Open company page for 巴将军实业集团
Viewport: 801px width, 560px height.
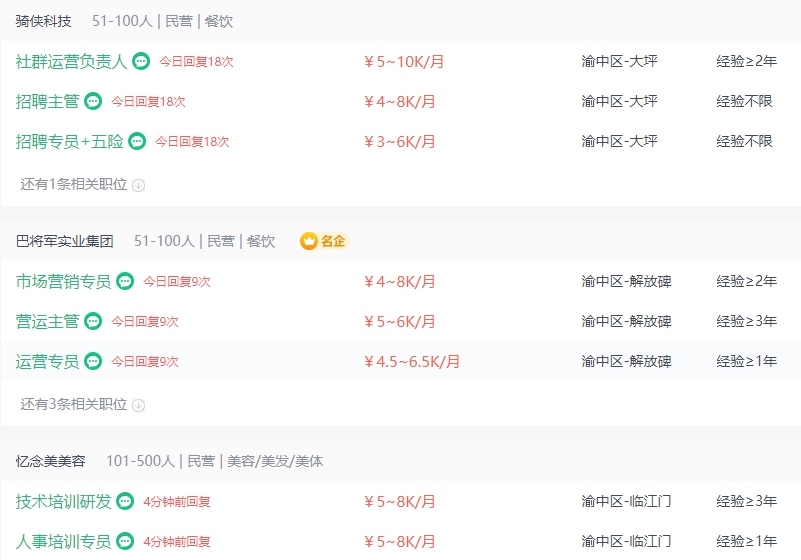coord(64,241)
